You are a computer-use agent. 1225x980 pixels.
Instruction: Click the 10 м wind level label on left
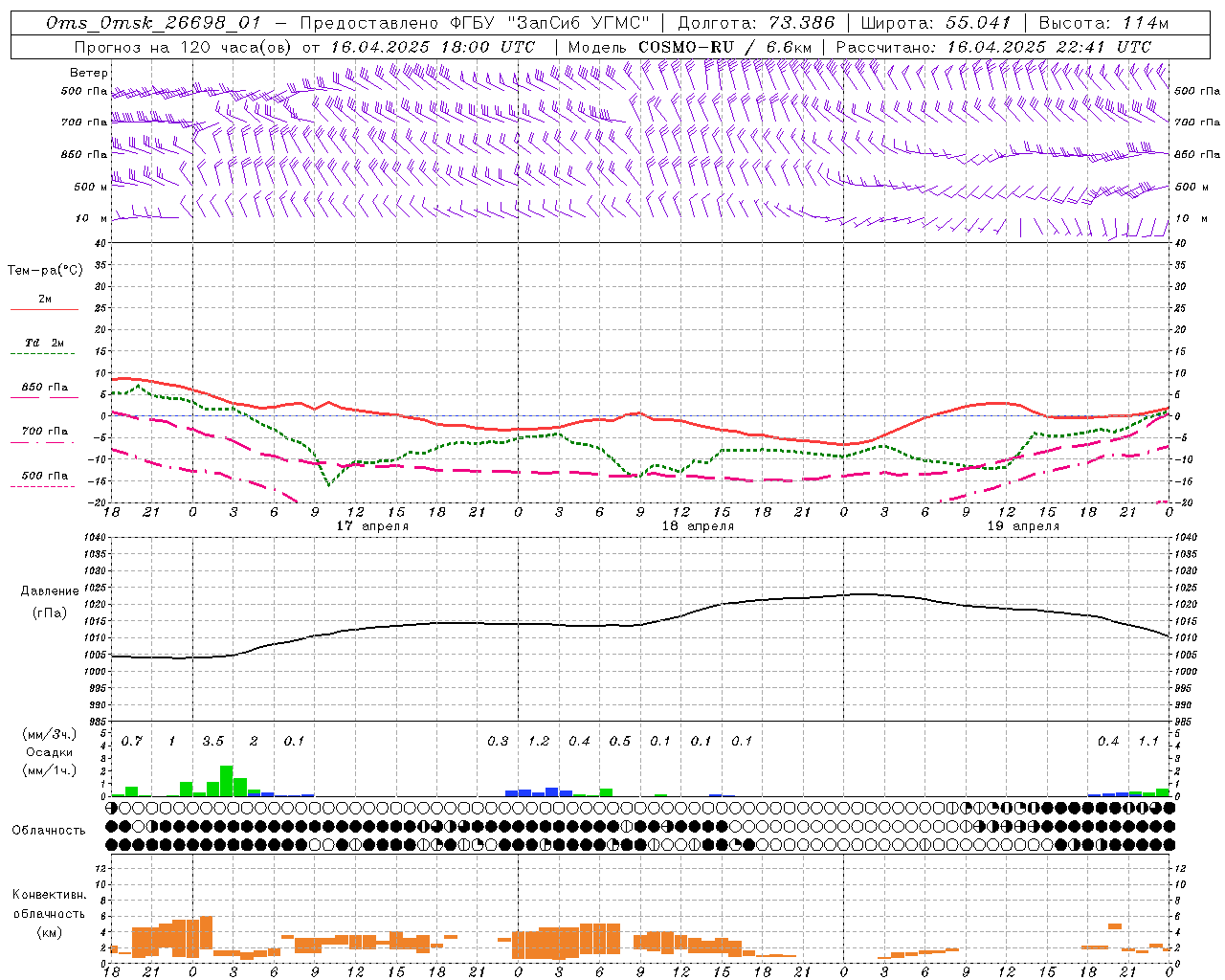coord(91,218)
